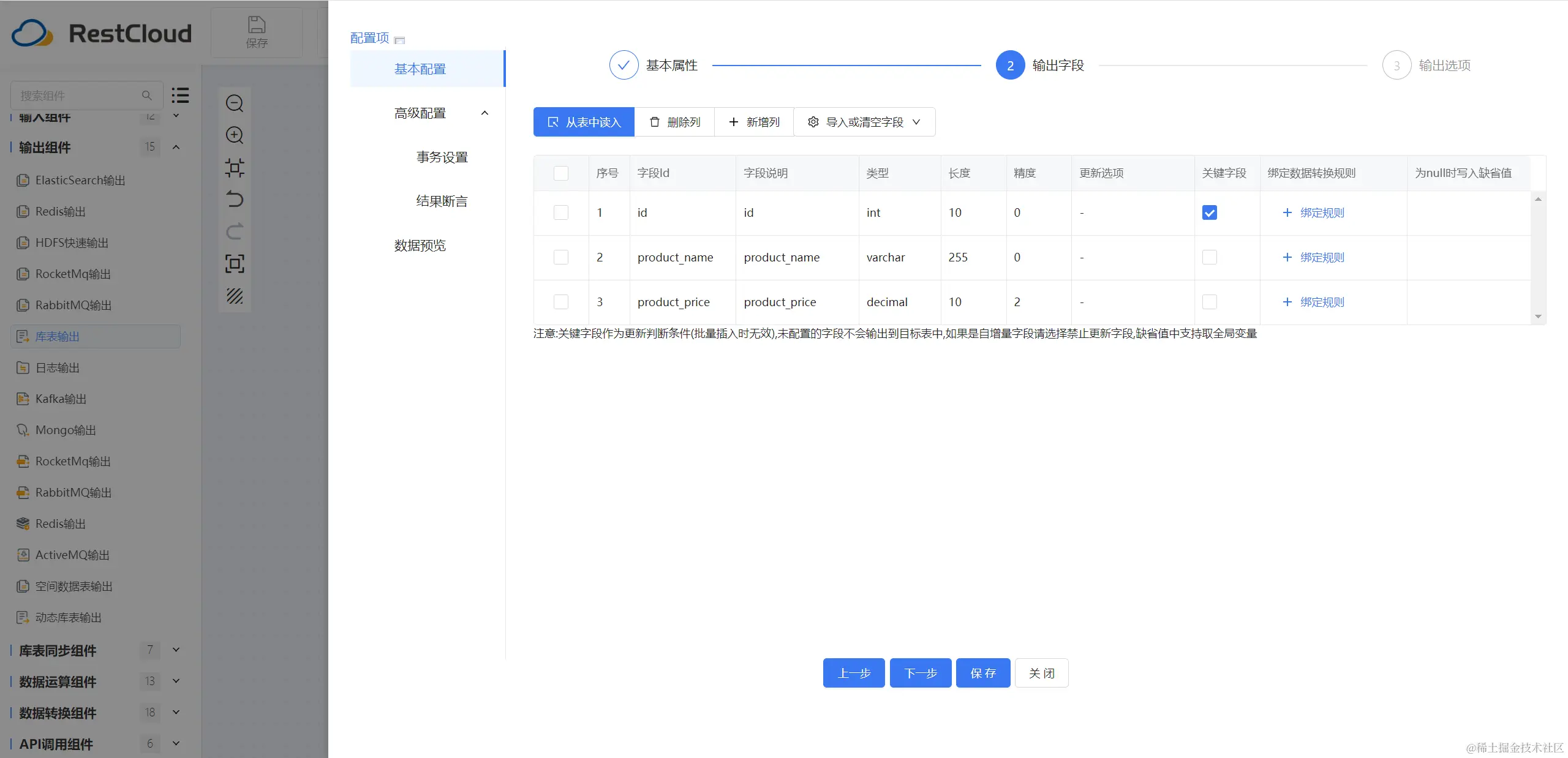
Task: Click the undo arrow icon
Action: 235,200
